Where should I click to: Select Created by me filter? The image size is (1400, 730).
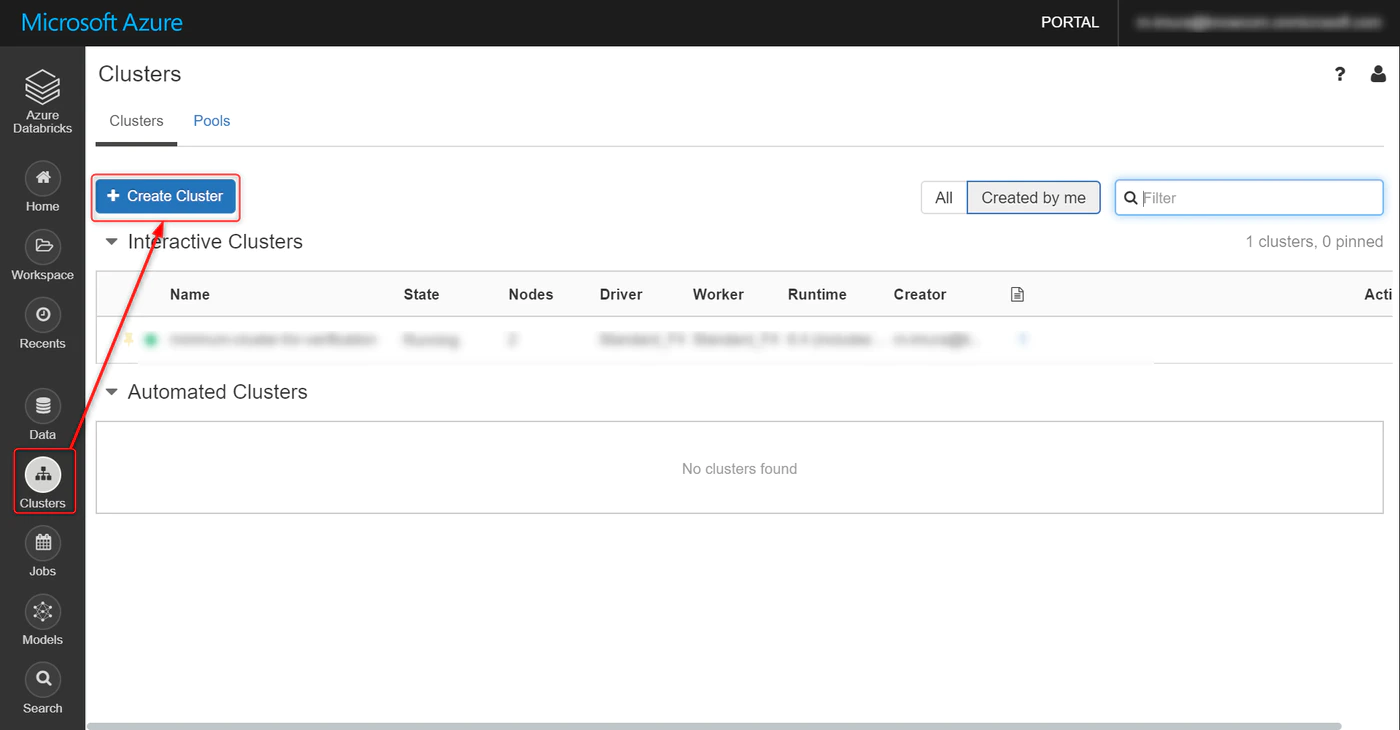pyautogui.click(x=1034, y=198)
